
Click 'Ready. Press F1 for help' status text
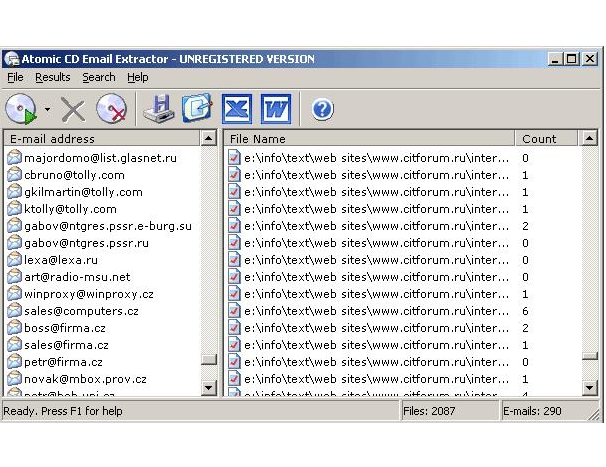63,411
